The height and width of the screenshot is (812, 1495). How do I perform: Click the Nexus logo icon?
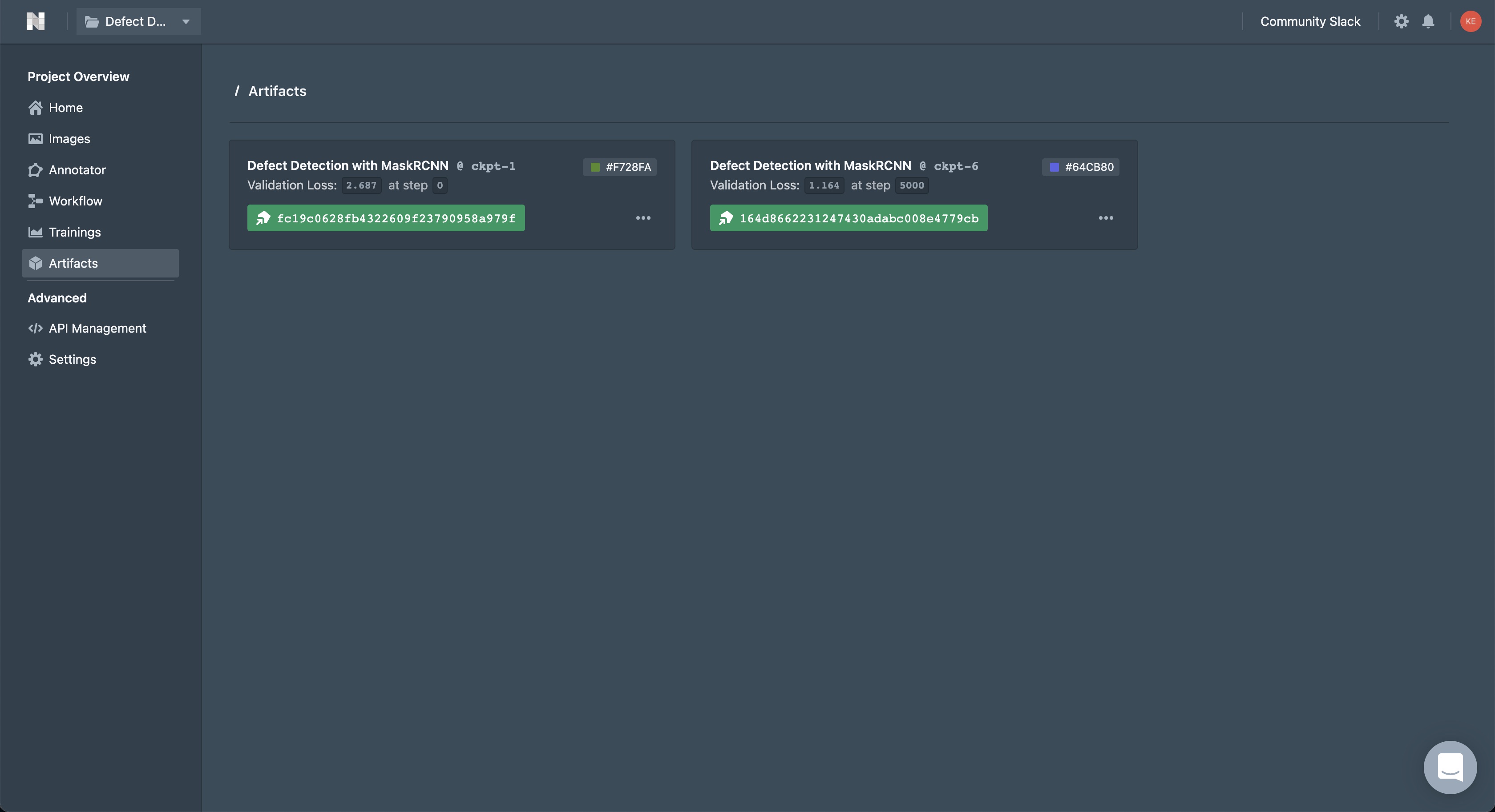(x=36, y=21)
